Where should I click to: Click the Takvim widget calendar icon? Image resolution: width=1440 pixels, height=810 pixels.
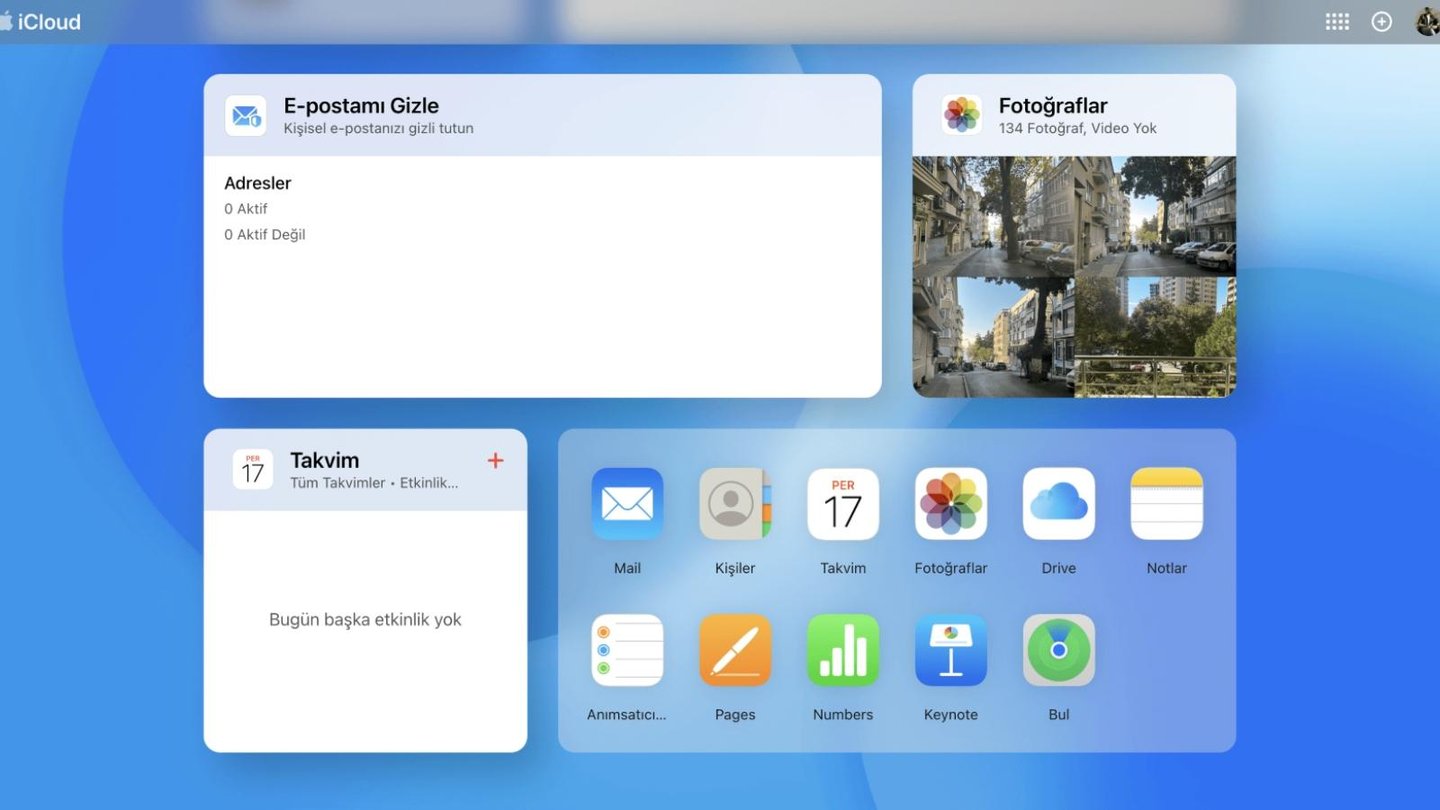[253, 469]
